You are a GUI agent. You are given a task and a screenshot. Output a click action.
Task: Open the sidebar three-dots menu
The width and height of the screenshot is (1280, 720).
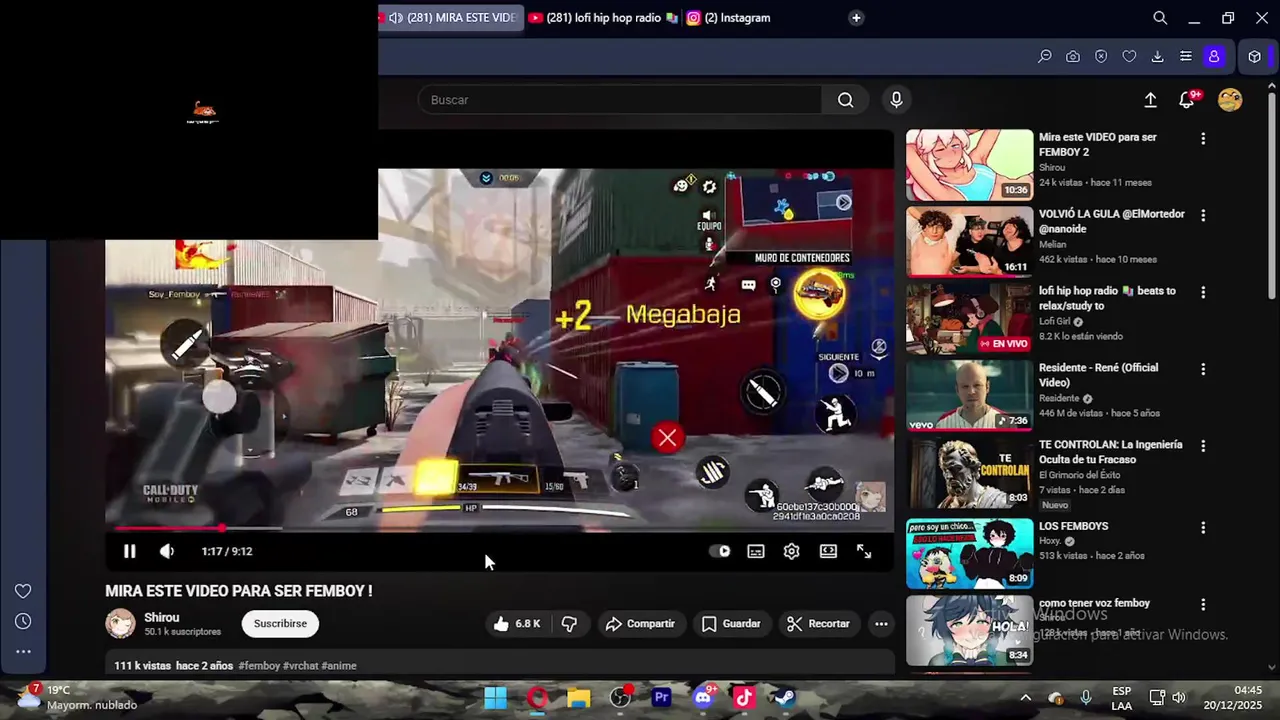click(x=23, y=651)
